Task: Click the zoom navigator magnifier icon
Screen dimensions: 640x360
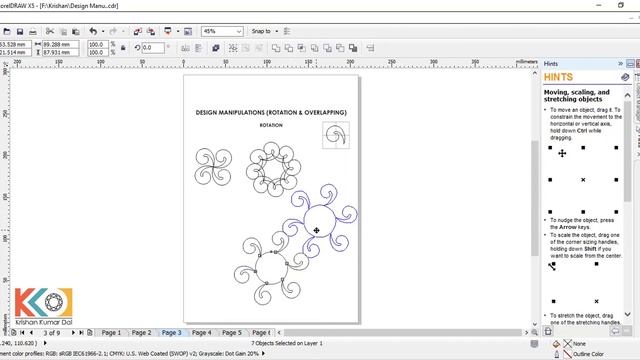Action: click(x=534, y=333)
